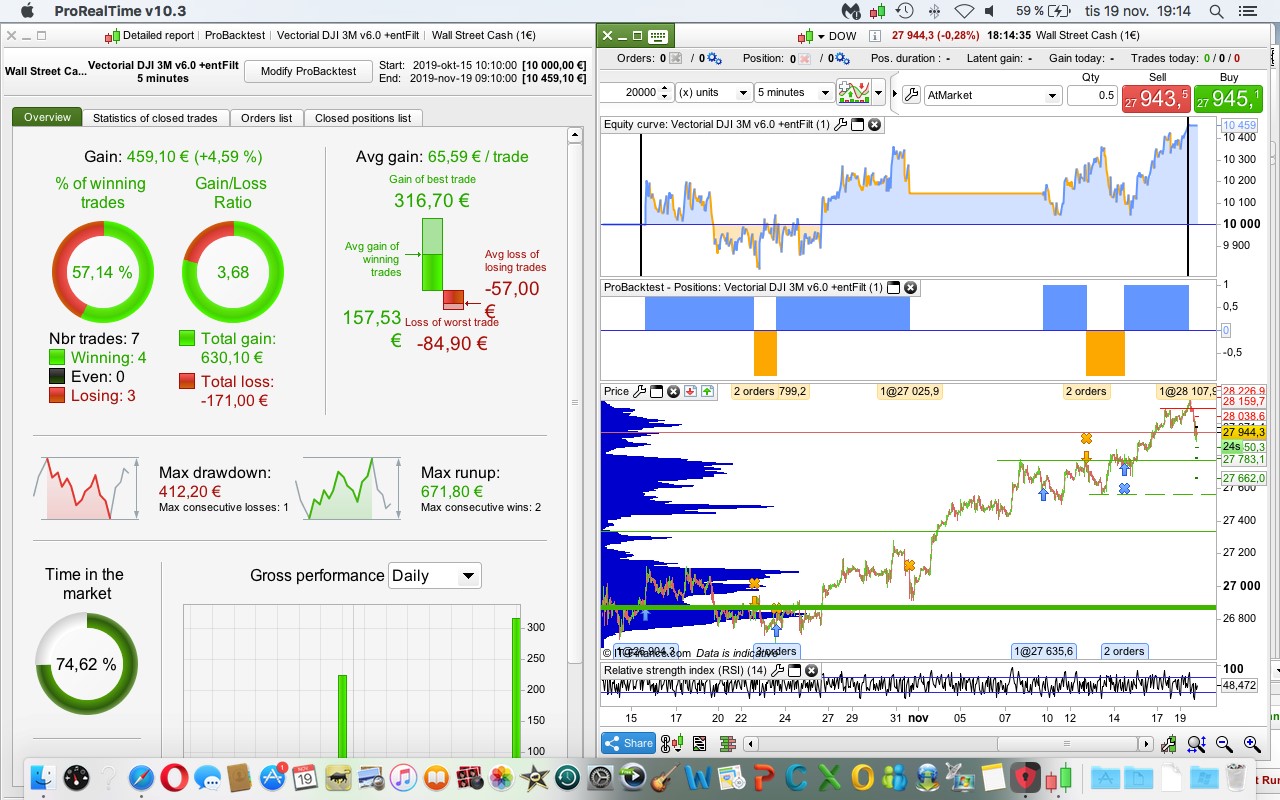Viewport: 1280px width, 800px height.
Task: Open the Gross performance Daily dropdown
Action: tap(434, 575)
